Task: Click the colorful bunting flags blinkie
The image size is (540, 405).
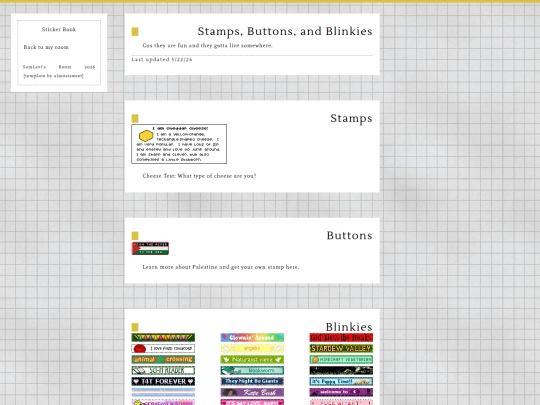Action: (163, 338)
